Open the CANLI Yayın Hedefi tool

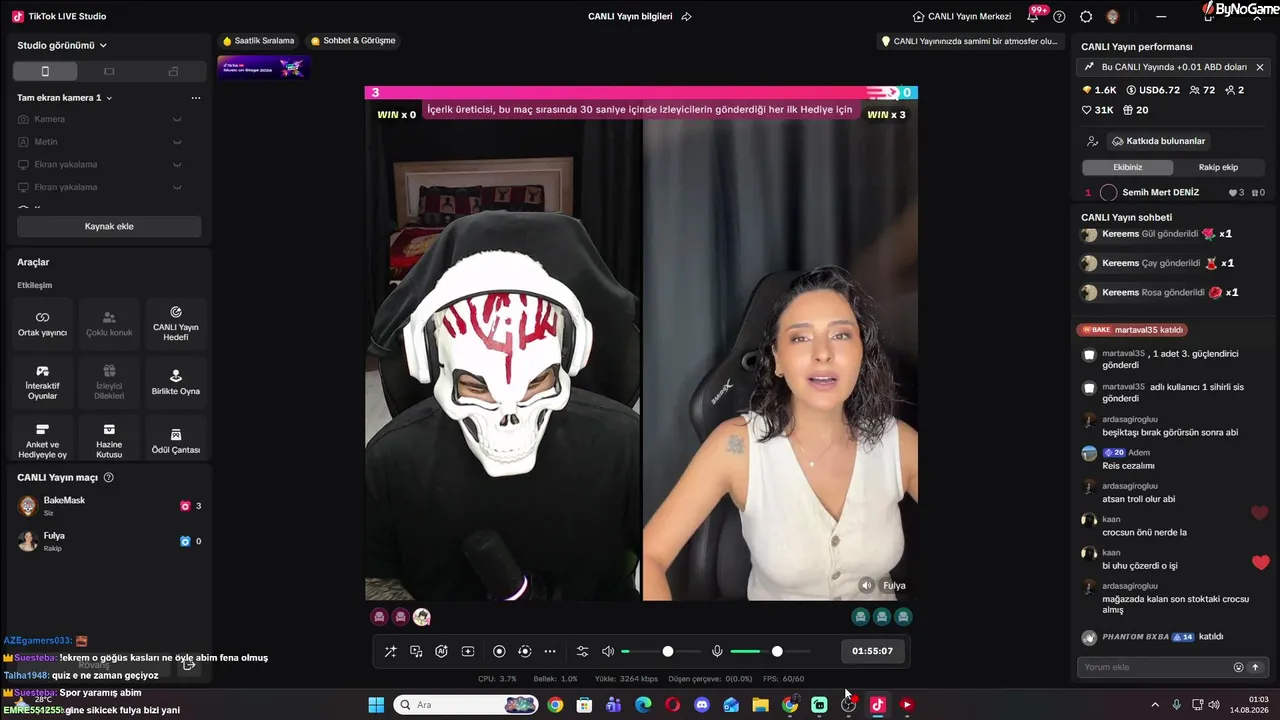click(176, 324)
